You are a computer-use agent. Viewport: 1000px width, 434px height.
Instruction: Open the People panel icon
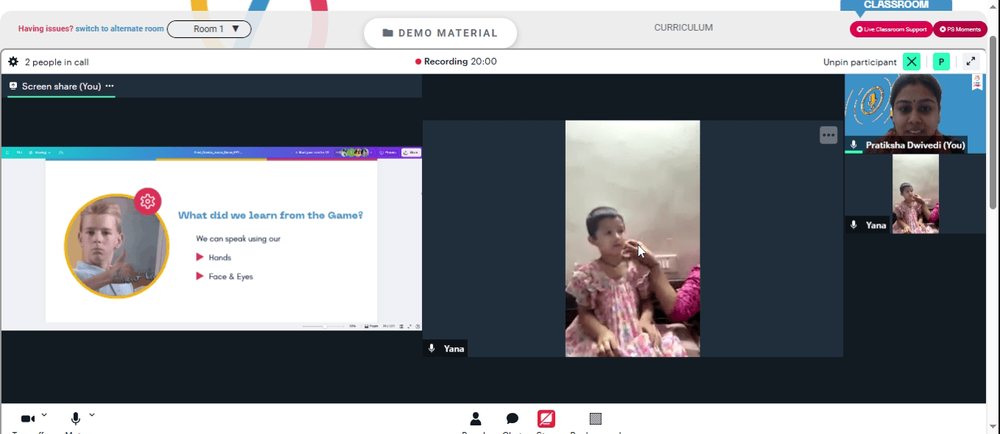point(475,419)
